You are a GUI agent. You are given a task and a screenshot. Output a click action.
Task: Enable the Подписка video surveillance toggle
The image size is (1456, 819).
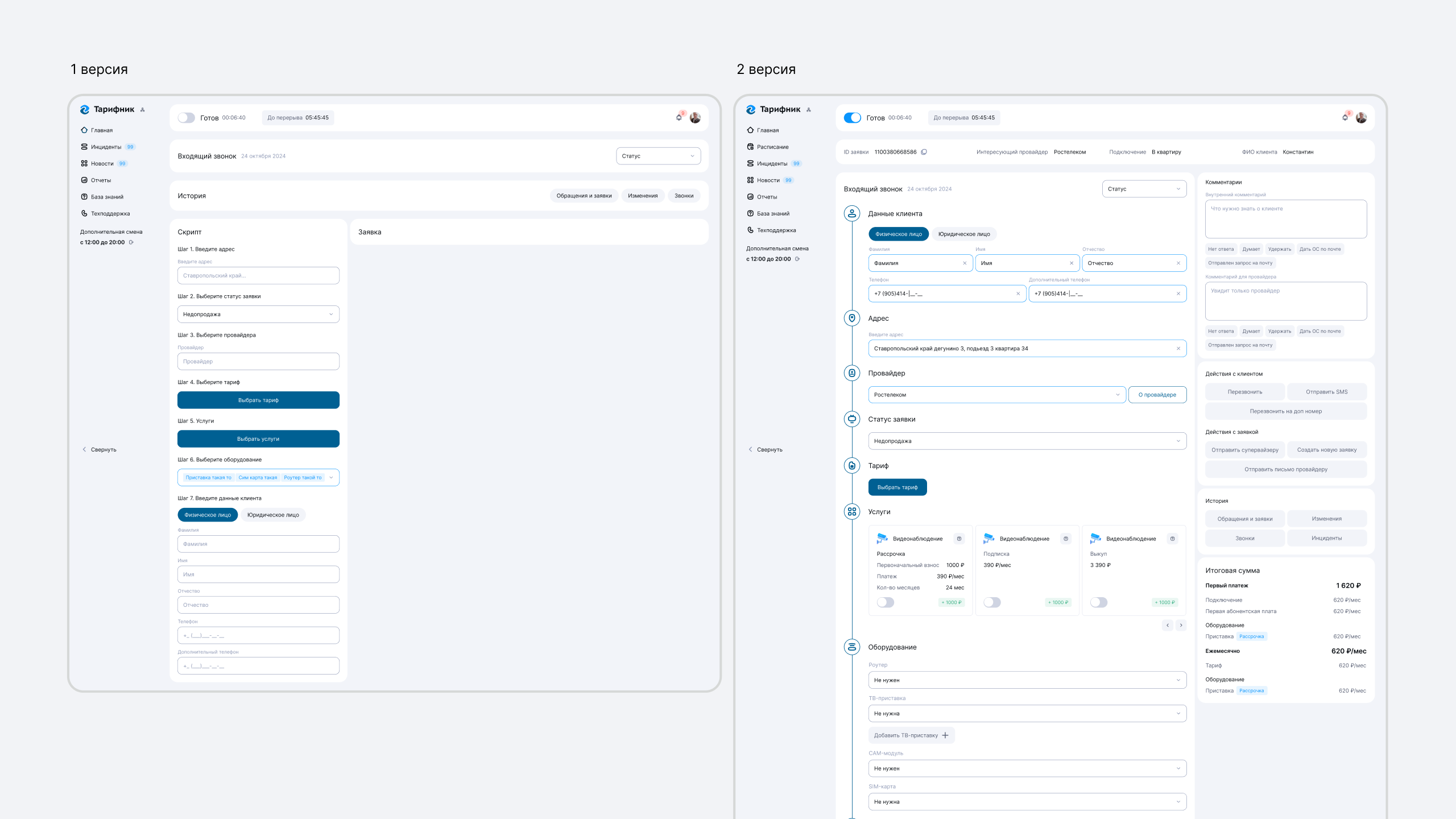[992, 602]
